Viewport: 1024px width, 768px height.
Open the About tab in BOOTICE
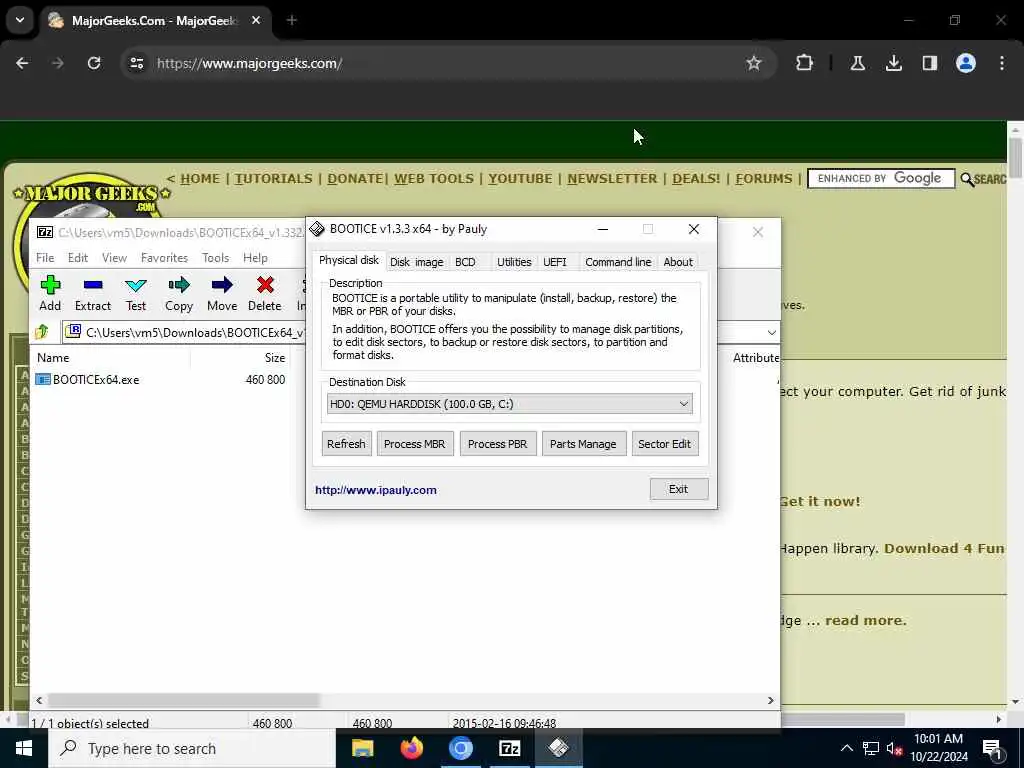[678, 262]
